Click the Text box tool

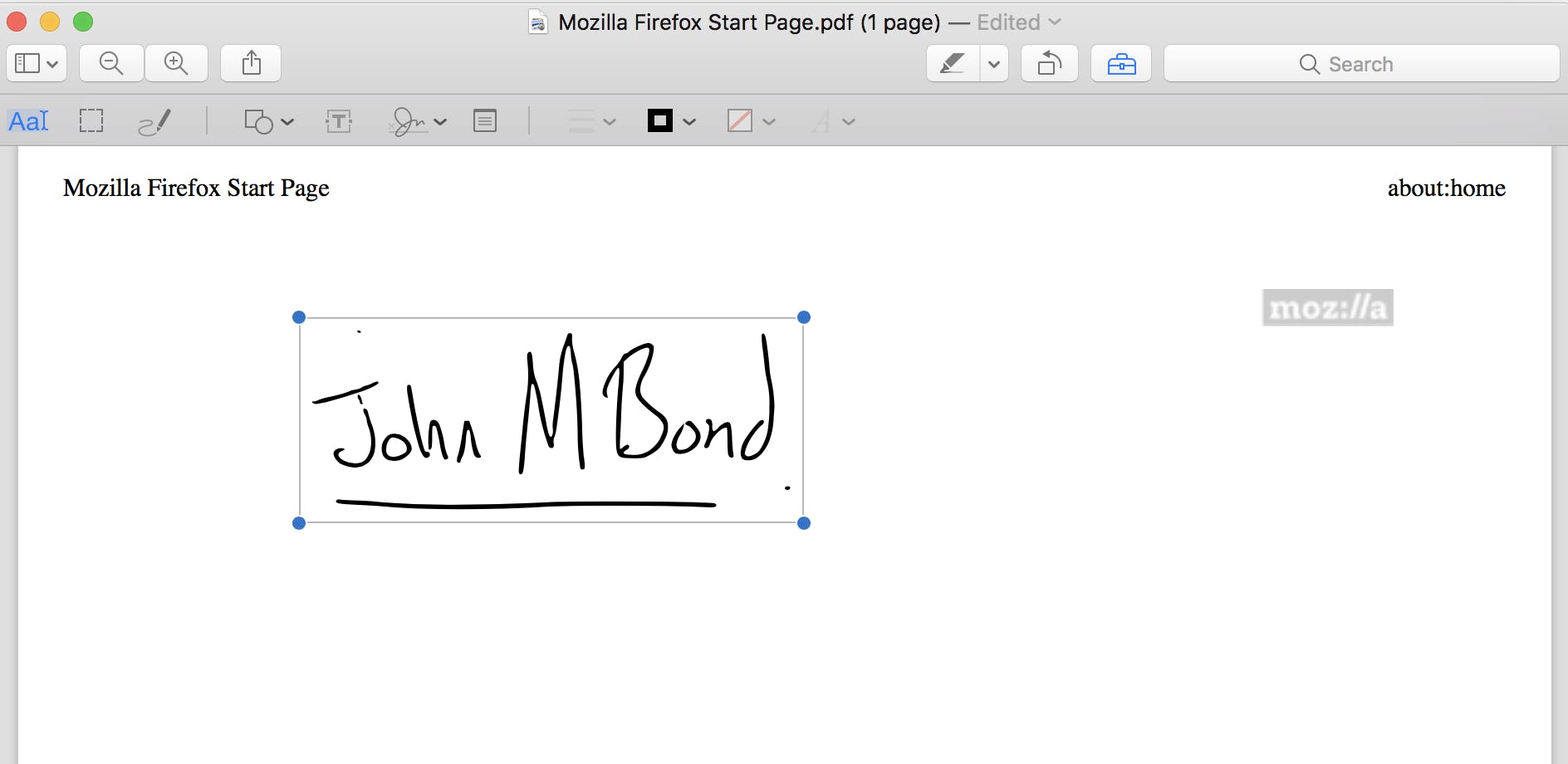coord(339,121)
